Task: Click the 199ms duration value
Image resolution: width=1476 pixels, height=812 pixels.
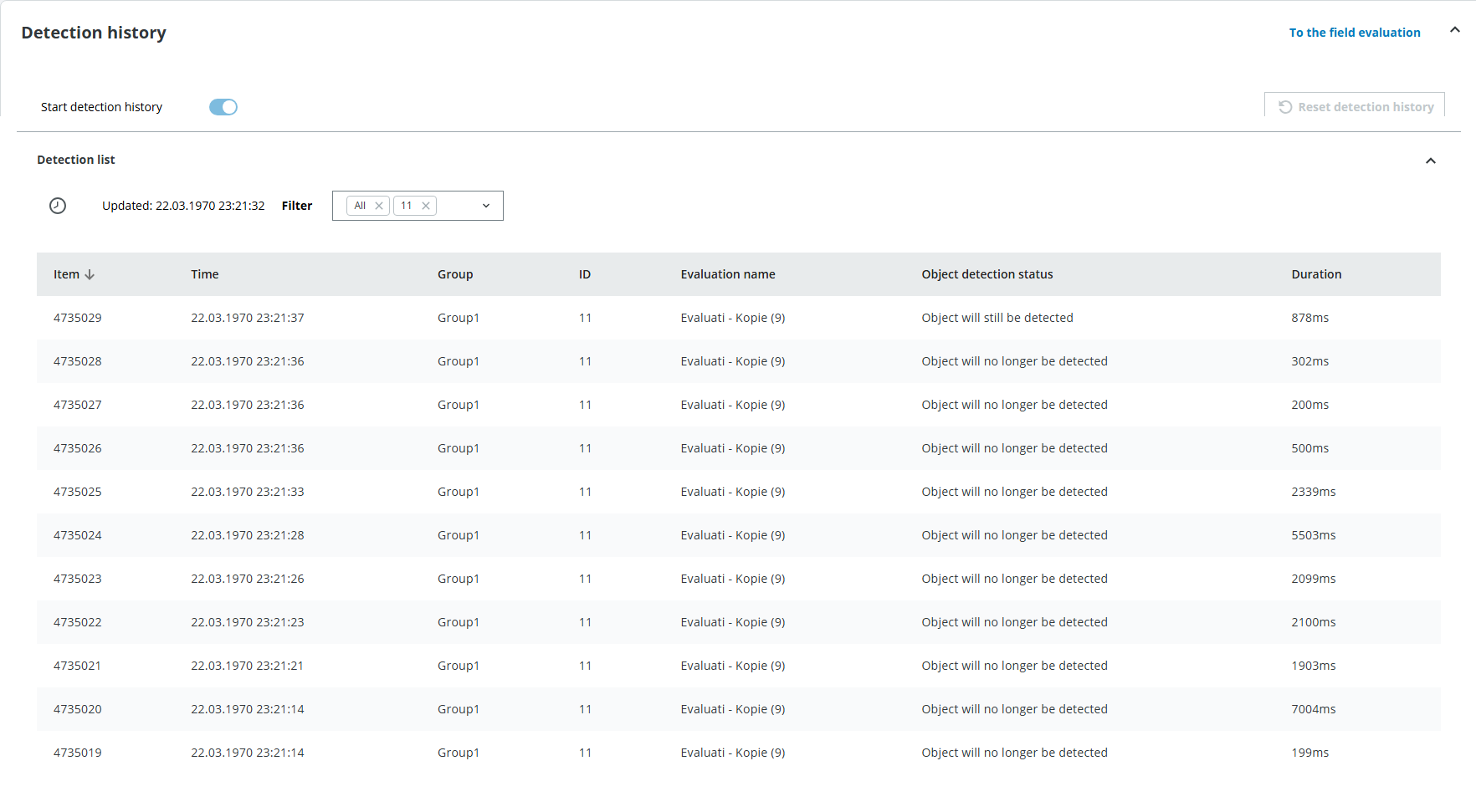Action: coord(1310,753)
